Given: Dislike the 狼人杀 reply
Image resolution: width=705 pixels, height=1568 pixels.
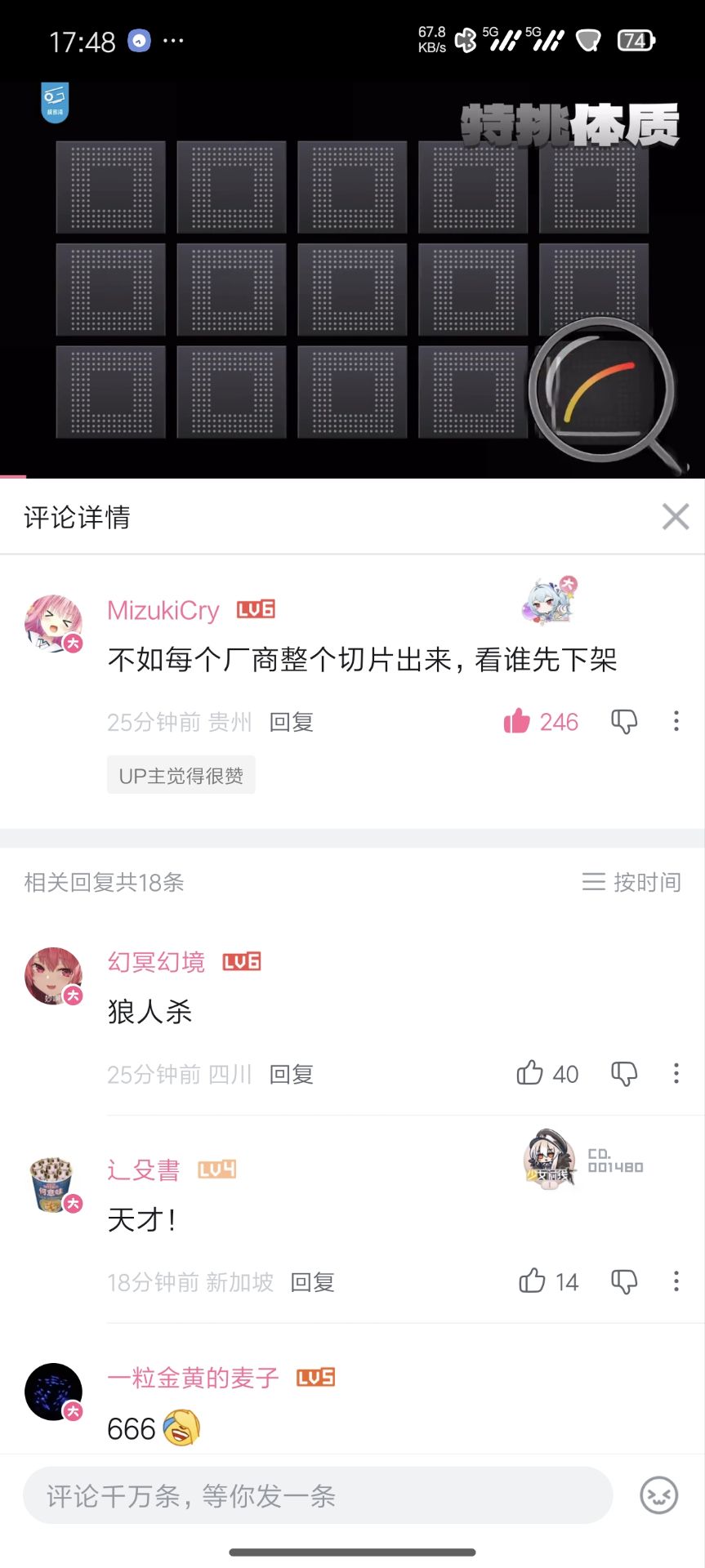Looking at the screenshot, I should click(624, 1074).
